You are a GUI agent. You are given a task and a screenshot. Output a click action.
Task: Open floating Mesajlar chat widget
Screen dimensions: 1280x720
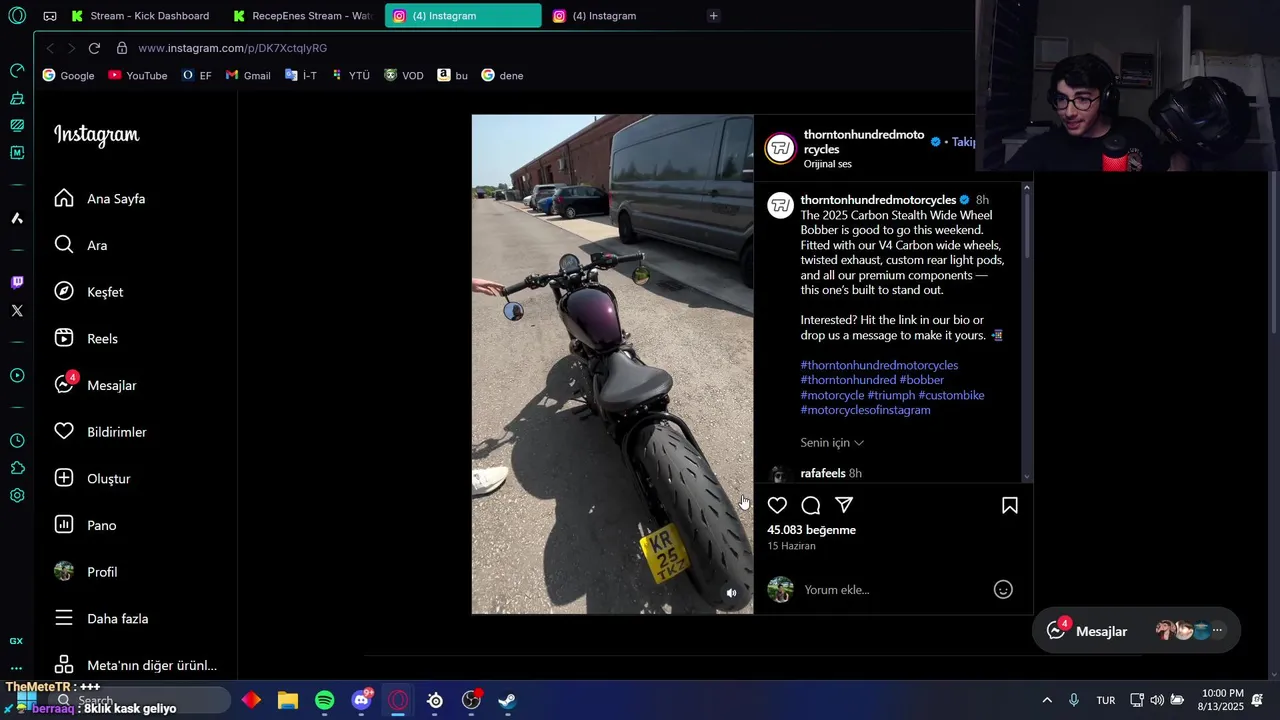[1136, 631]
